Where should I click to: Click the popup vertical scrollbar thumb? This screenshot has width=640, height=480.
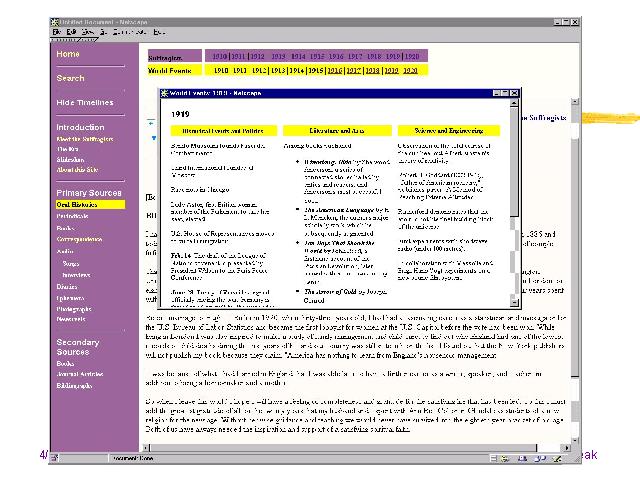[514, 162]
